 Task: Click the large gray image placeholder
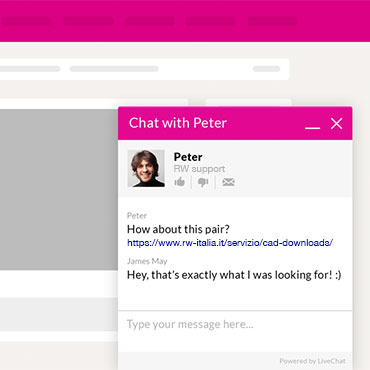59,189
